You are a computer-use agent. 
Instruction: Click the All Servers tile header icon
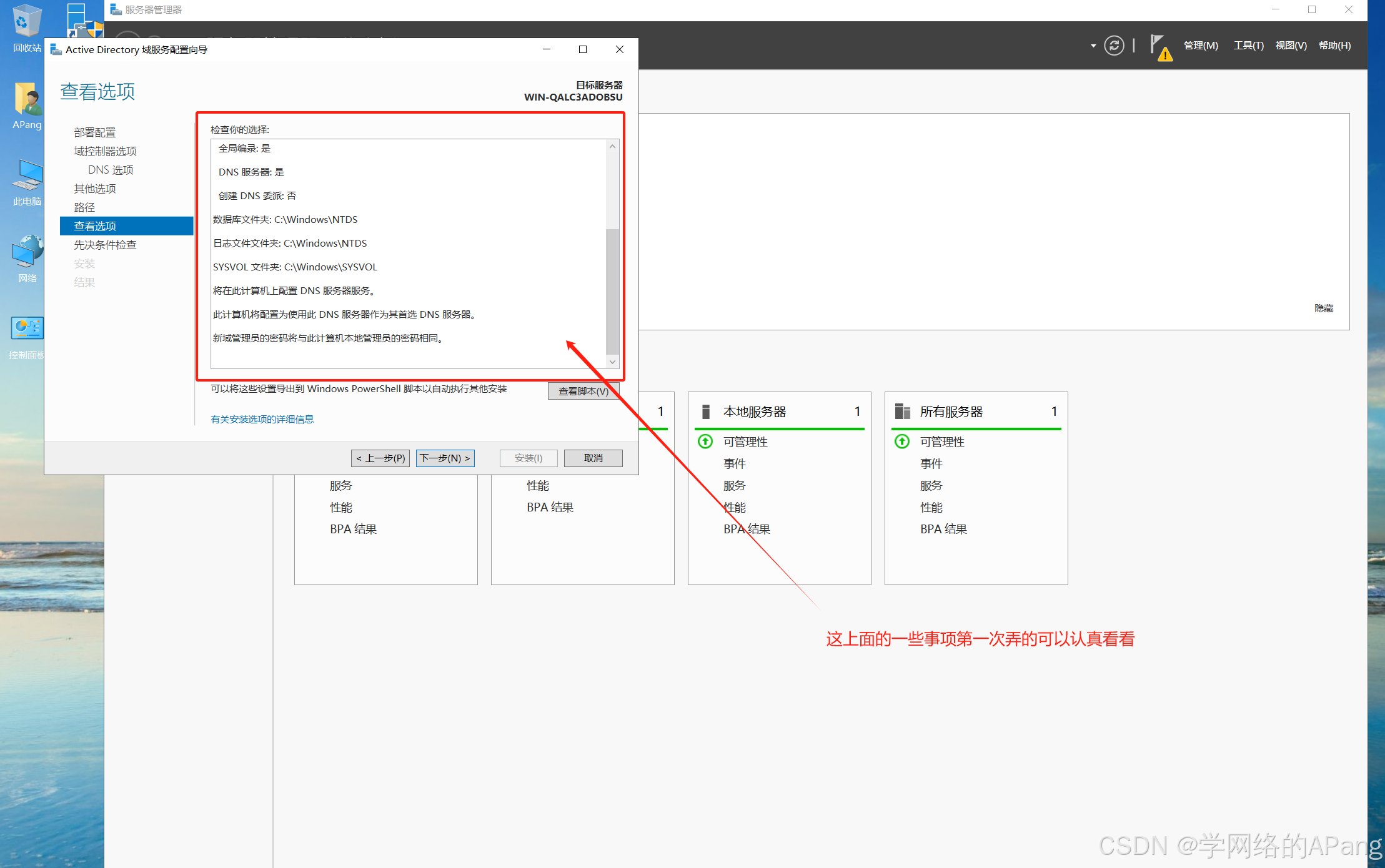pyautogui.click(x=902, y=412)
